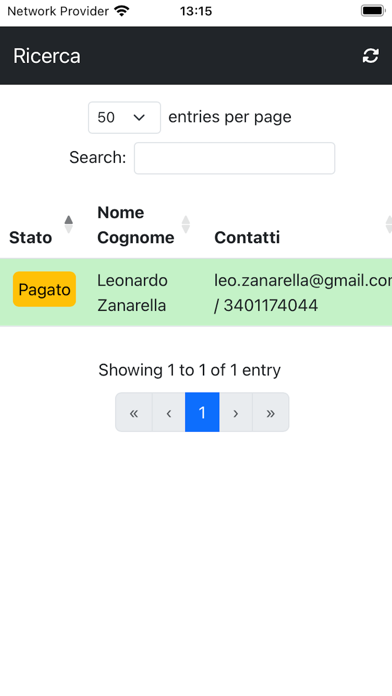The width and height of the screenshot is (392, 696).
Task: Select the Leonardo Zanarella name cell
Action: [132, 293]
